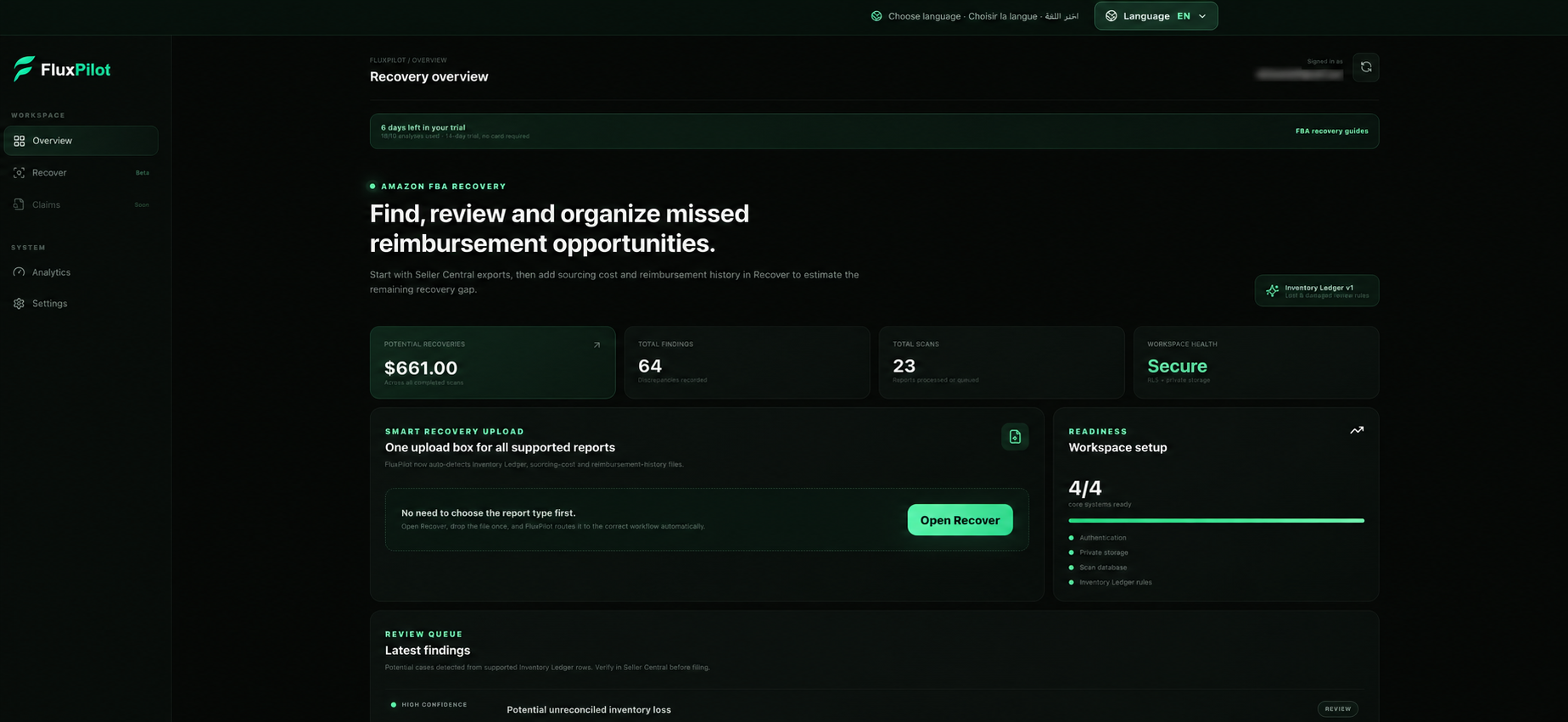Click the FluxPilot logo in the sidebar
The width and height of the screenshot is (1568, 722).
tap(62, 70)
